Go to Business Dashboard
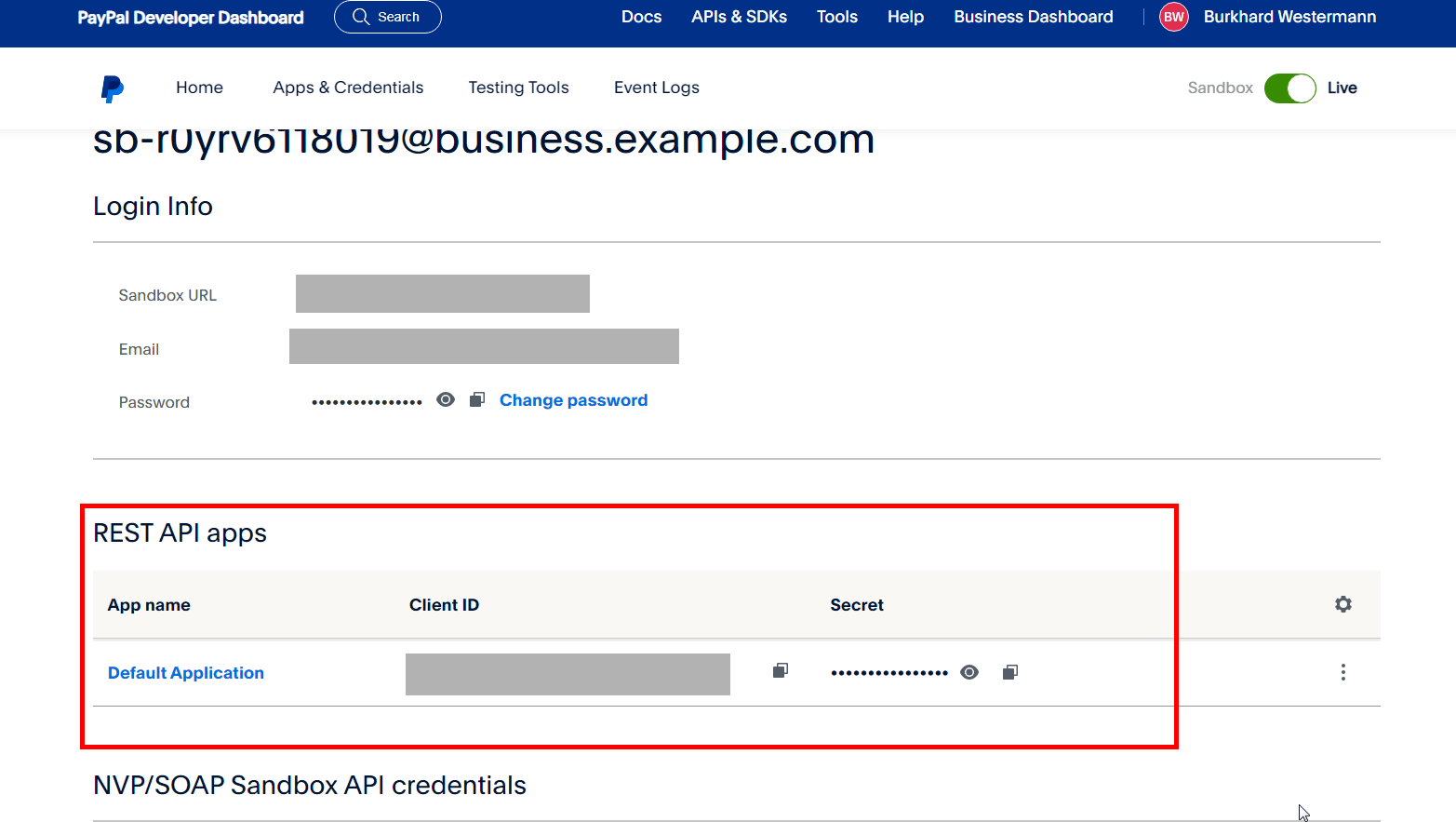Screen dimensions: 1456x822 click(1034, 17)
